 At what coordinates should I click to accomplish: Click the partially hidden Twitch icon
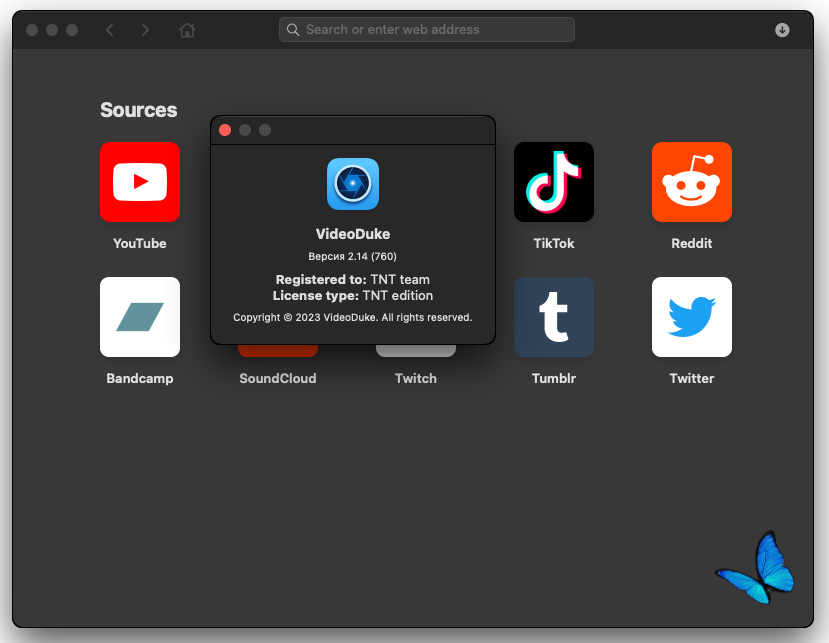tap(416, 351)
